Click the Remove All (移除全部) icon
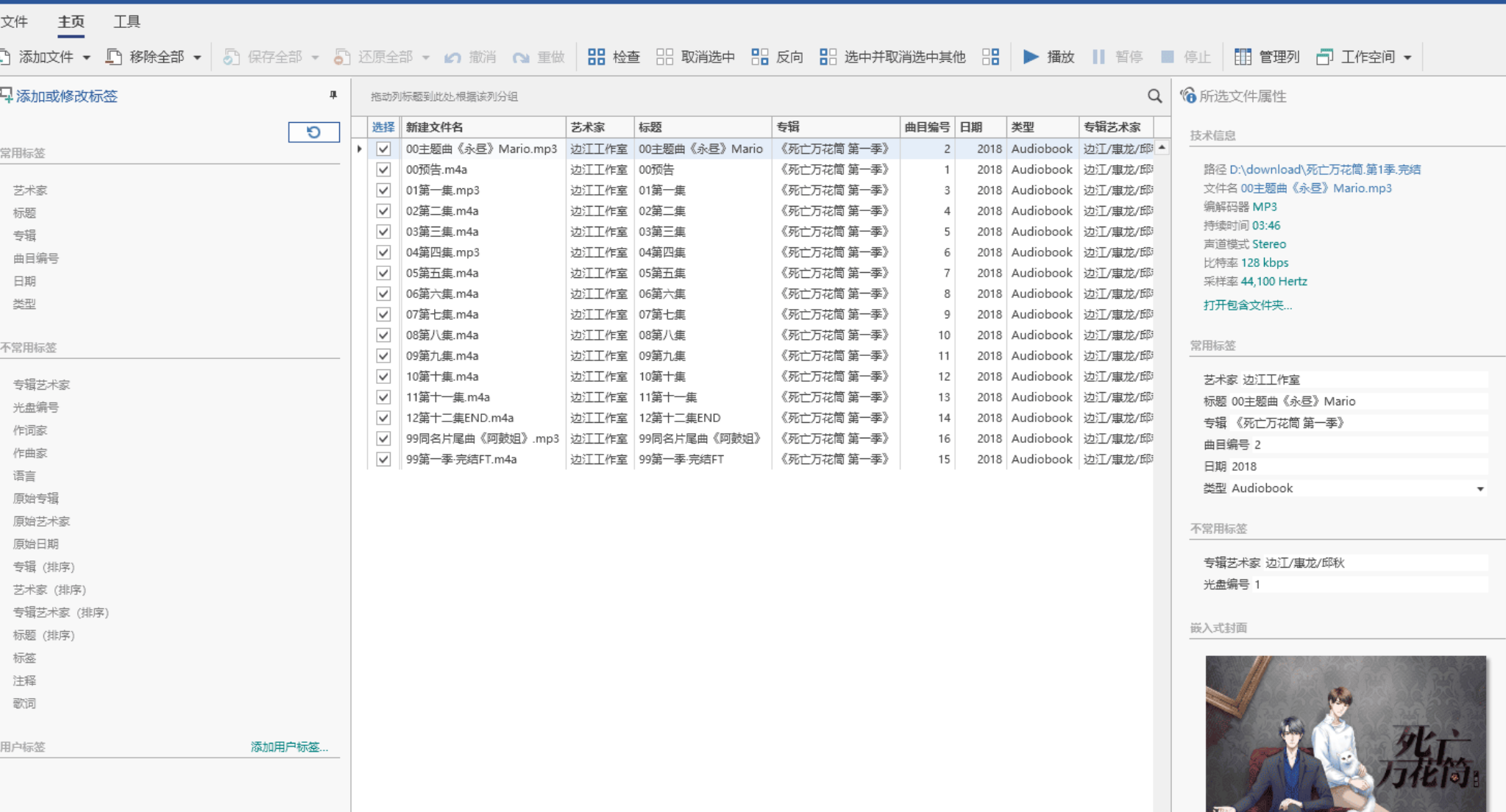1506x812 pixels. [113, 57]
